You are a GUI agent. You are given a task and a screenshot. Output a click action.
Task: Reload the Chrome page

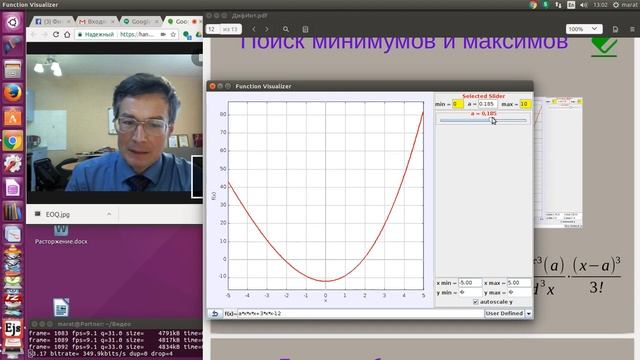(56, 35)
